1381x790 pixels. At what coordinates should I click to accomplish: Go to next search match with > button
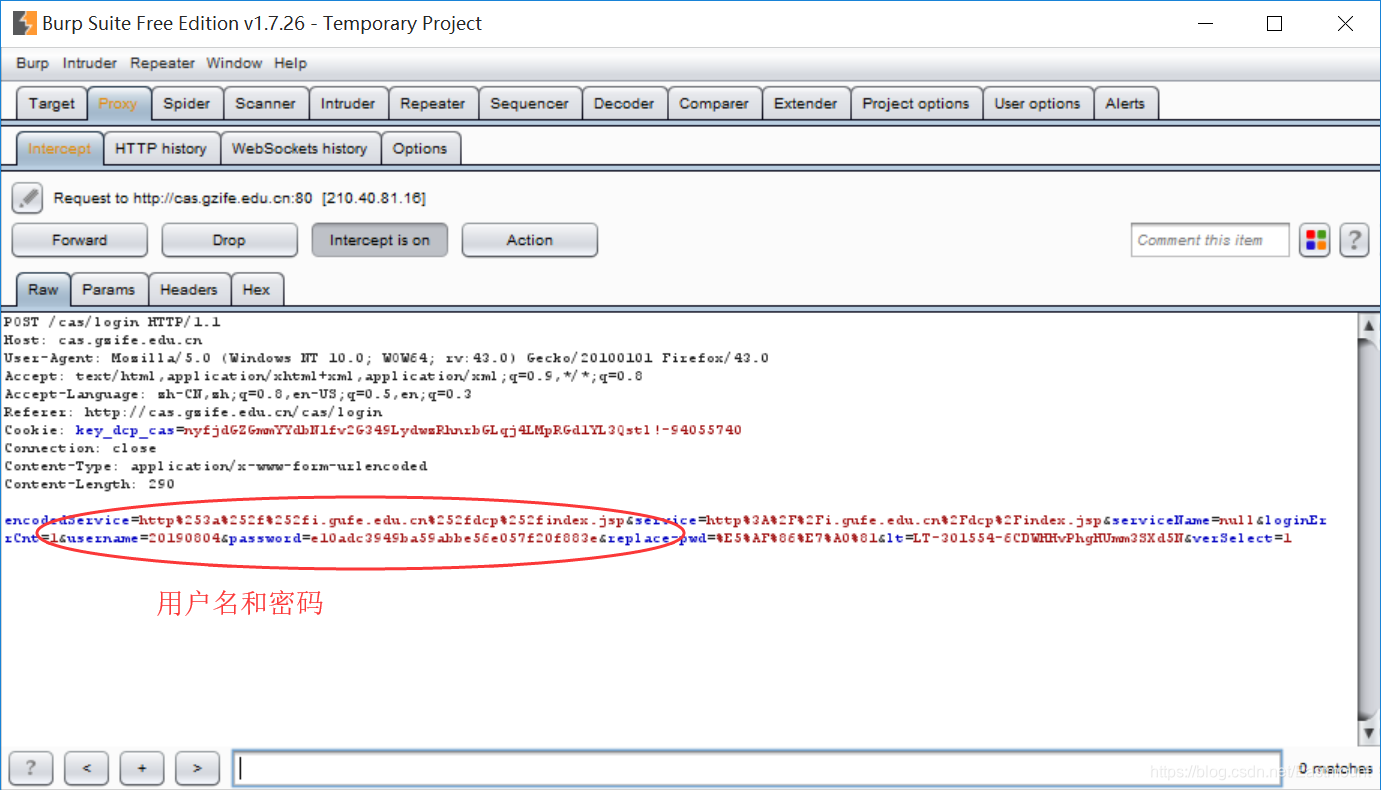[197, 768]
